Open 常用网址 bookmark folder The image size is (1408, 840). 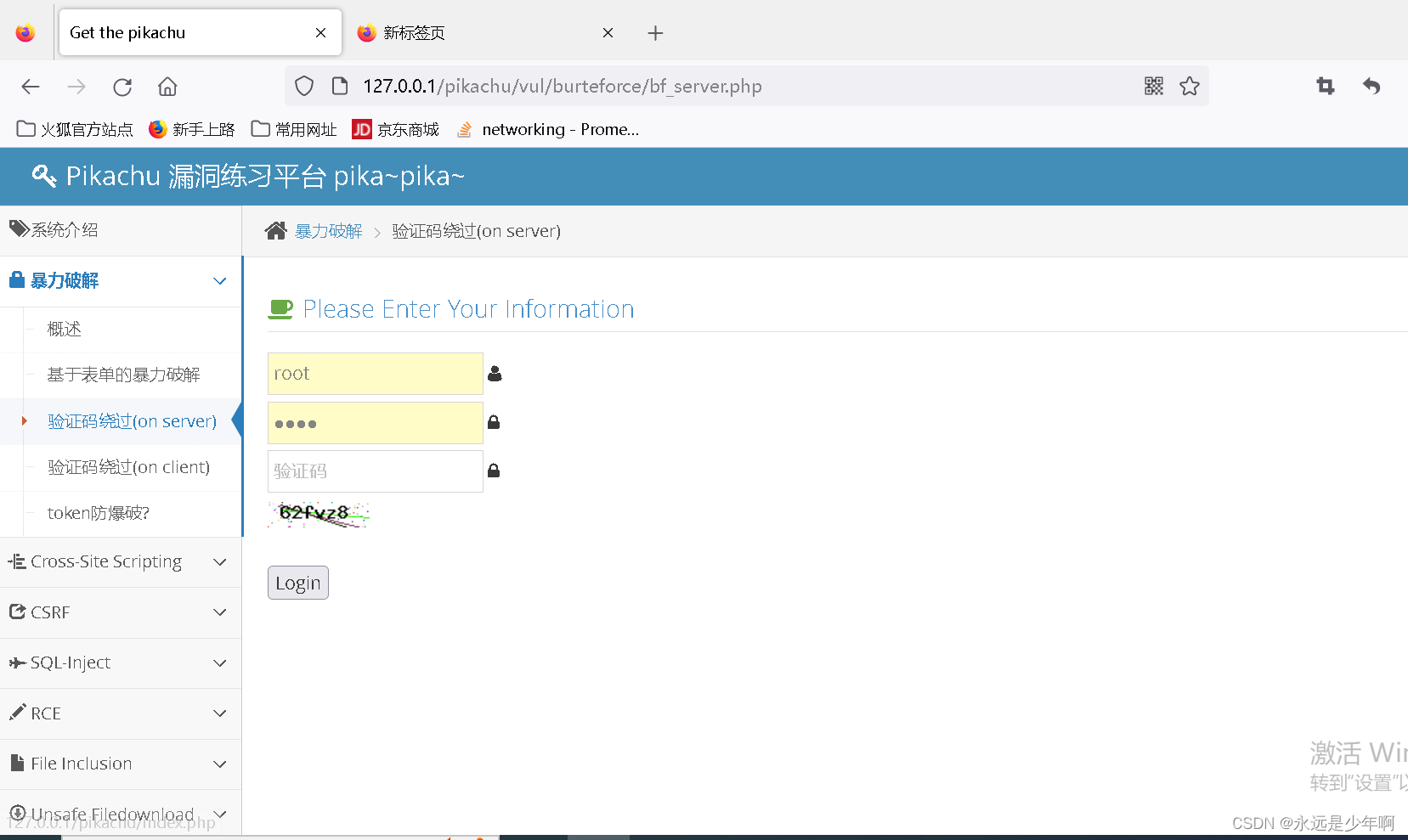294,129
